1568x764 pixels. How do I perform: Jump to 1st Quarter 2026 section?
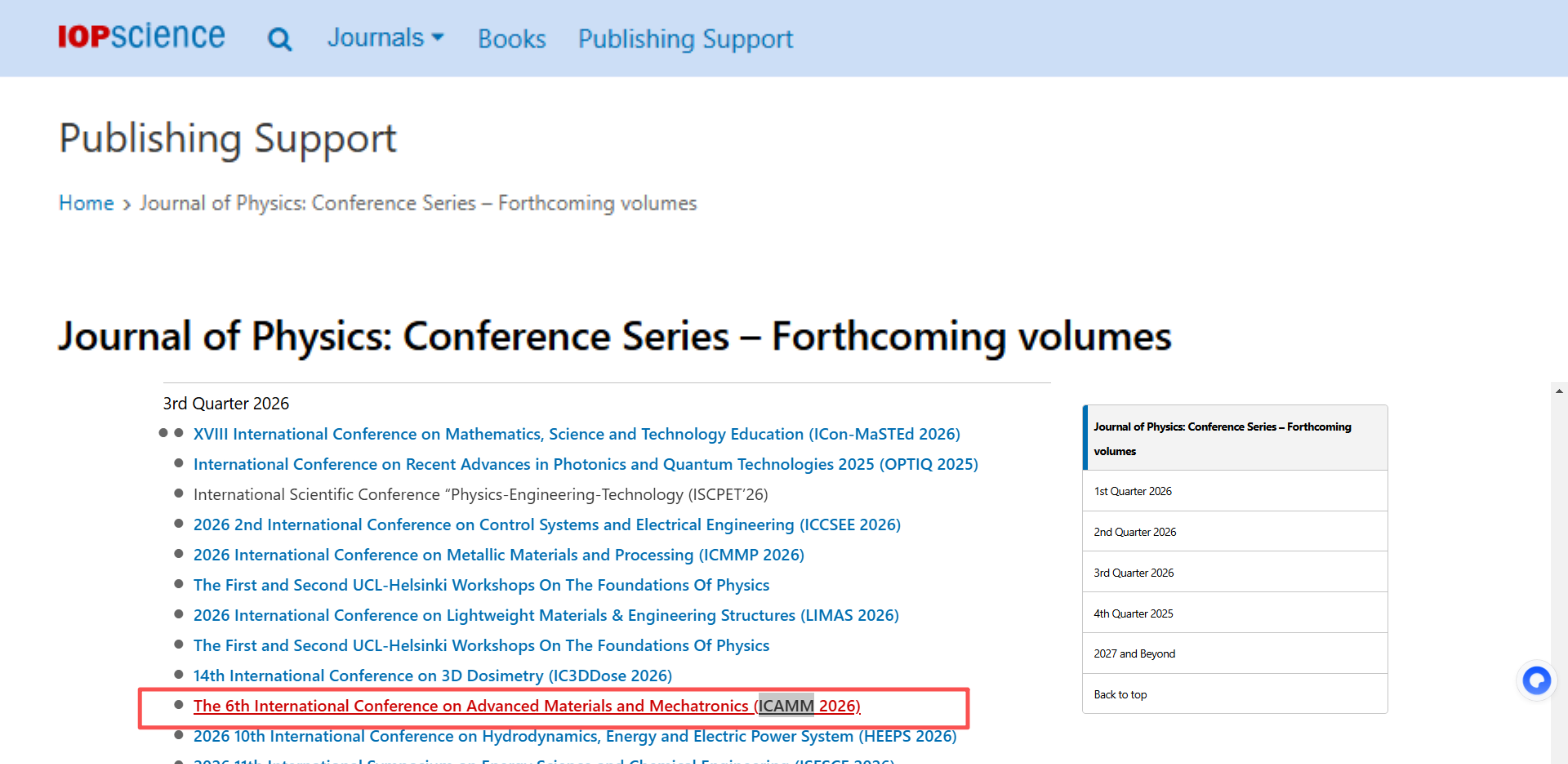pos(1132,491)
